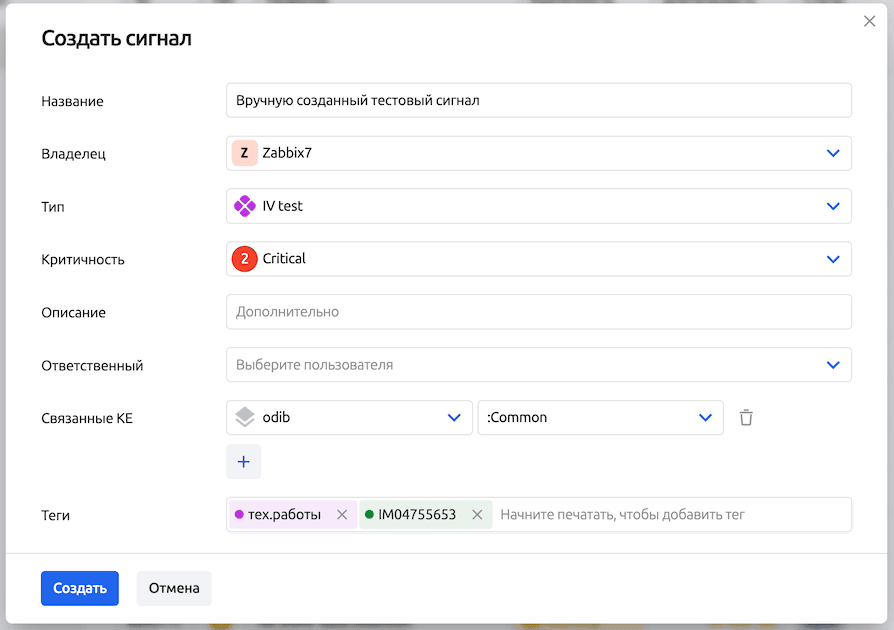The width and height of the screenshot is (894, 630).
Task: Open the Тип dropdown list
Action: [x=833, y=206]
